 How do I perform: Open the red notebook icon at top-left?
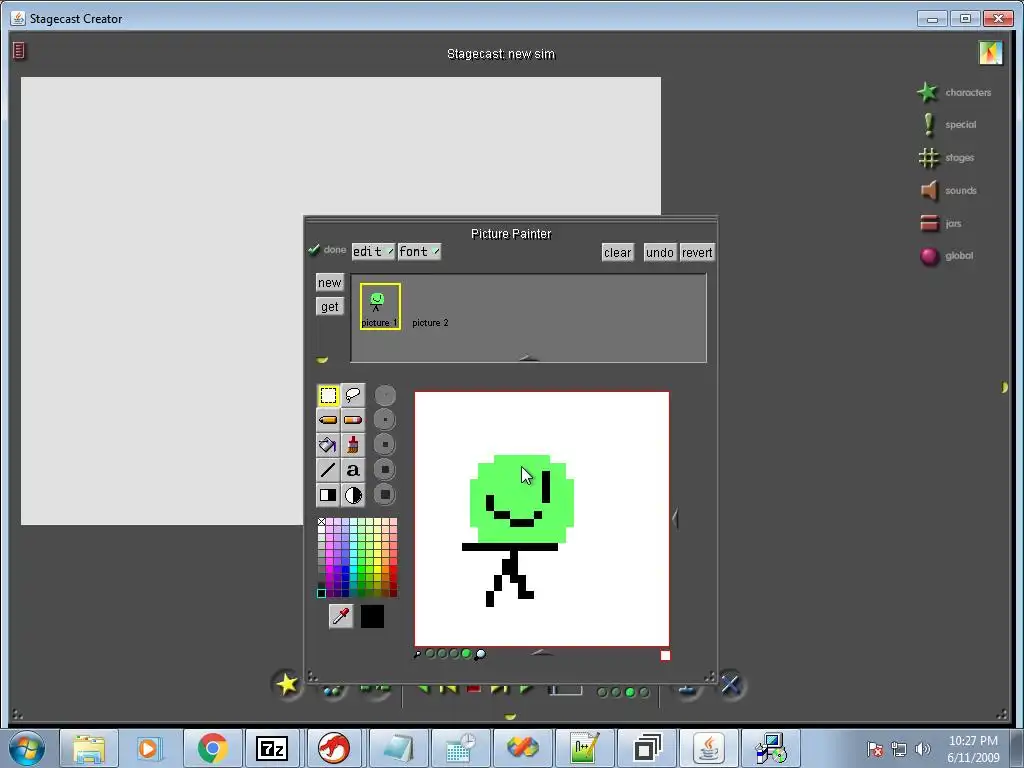(19, 50)
